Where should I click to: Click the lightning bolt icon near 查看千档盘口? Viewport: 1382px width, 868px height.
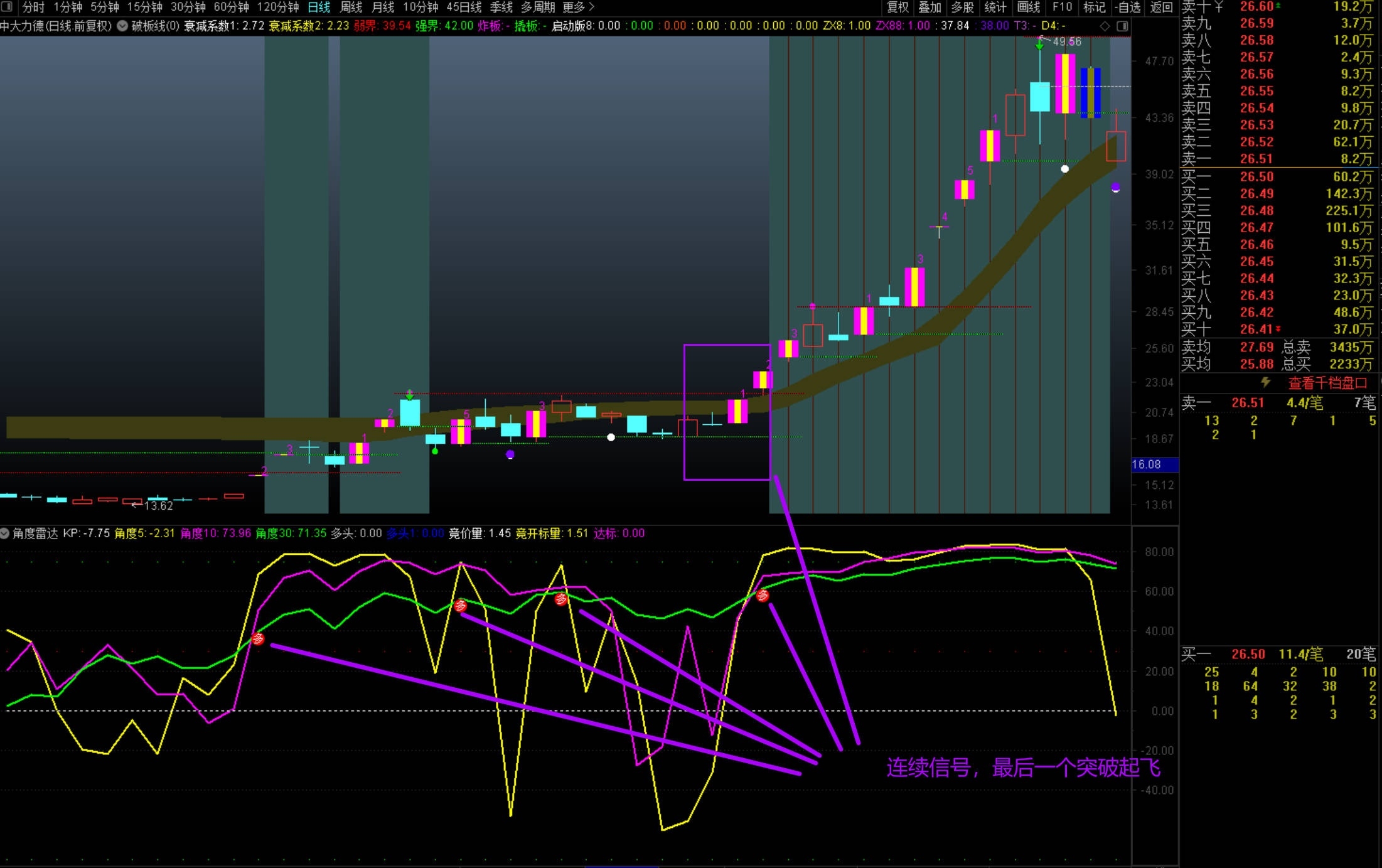pos(1265,382)
